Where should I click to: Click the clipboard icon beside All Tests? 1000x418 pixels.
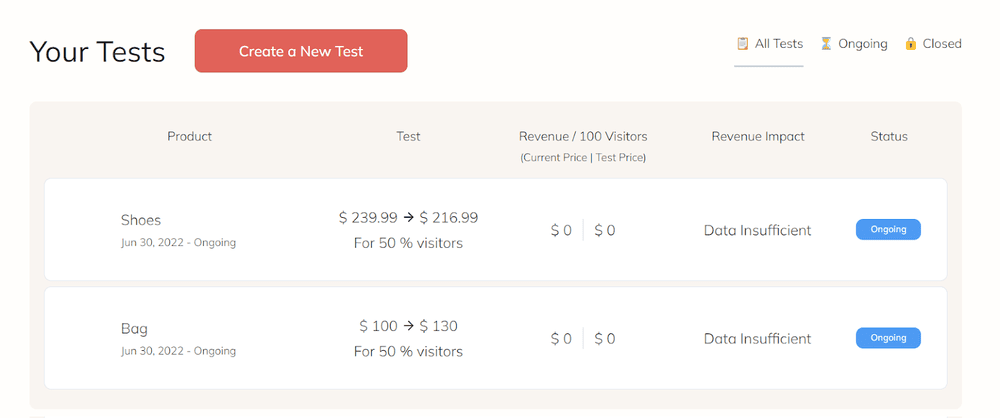pyautogui.click(x=742, y=44)
